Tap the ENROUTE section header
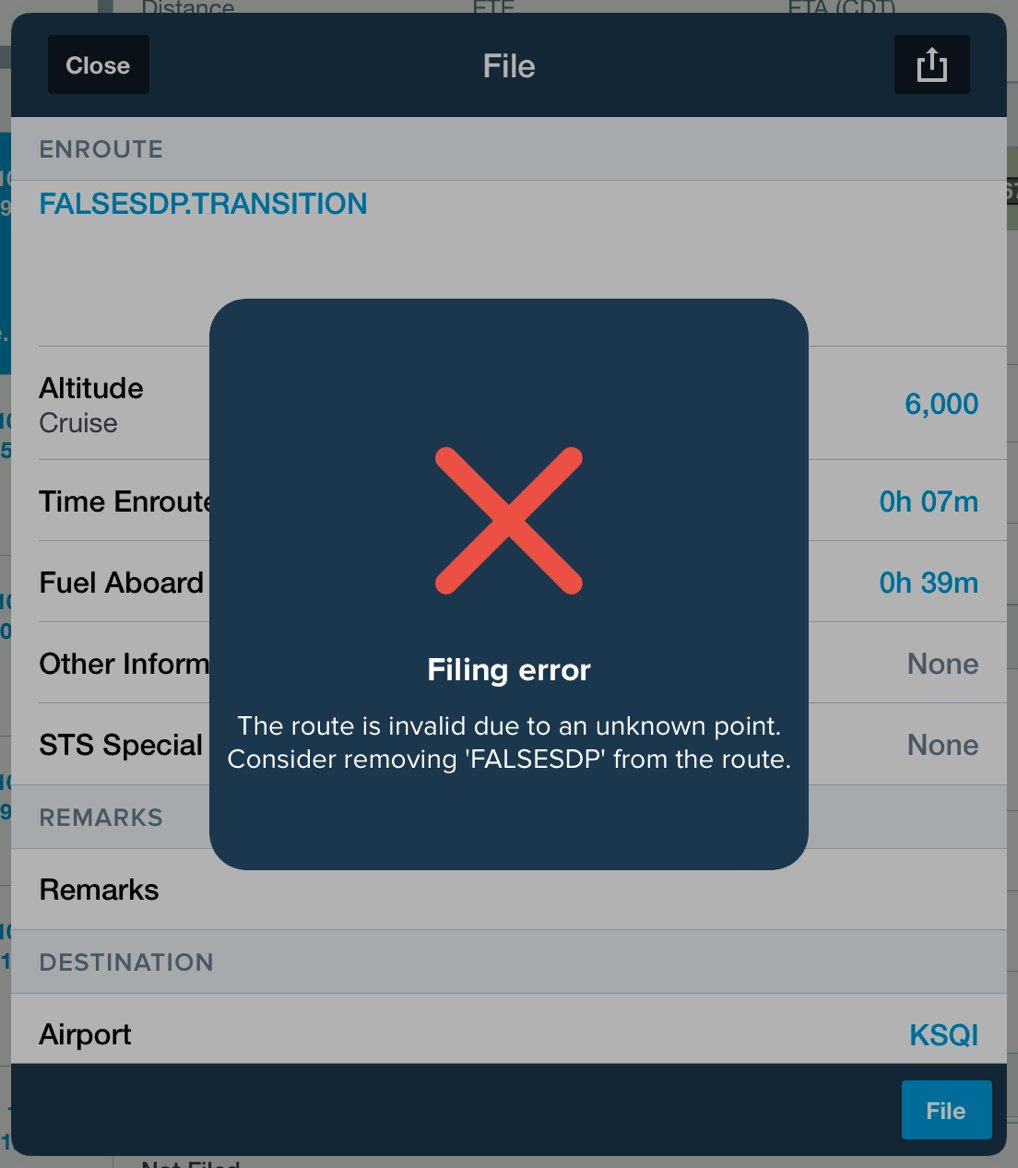 [x=101, y=149]
